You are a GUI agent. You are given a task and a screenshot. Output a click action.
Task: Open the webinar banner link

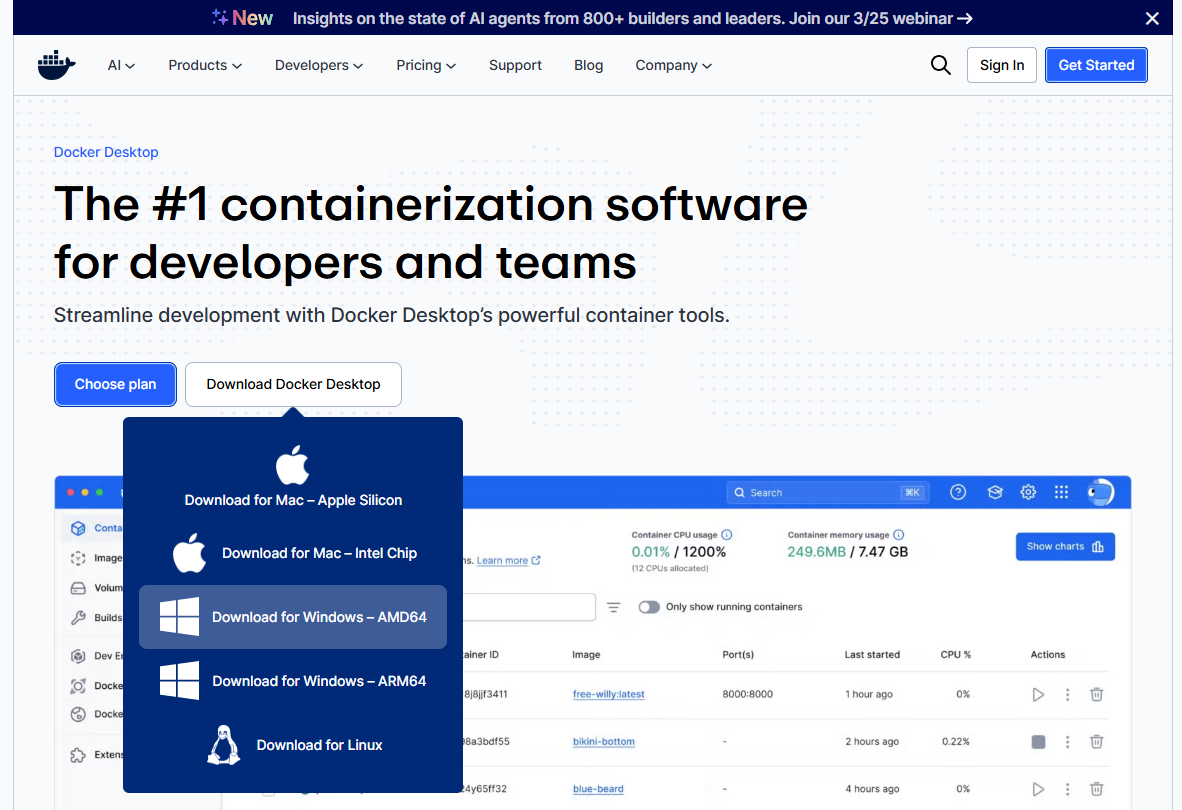tap(632, 18)
